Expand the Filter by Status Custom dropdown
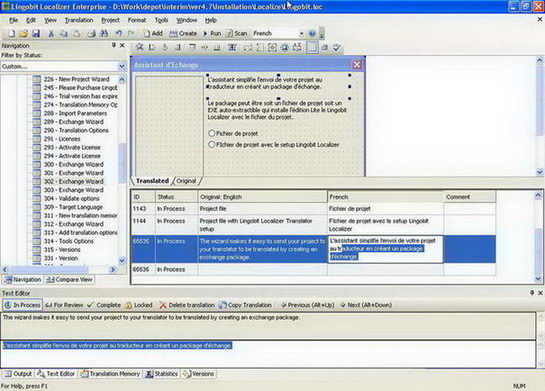Screen dimensions: 545x391 point(122,66)
